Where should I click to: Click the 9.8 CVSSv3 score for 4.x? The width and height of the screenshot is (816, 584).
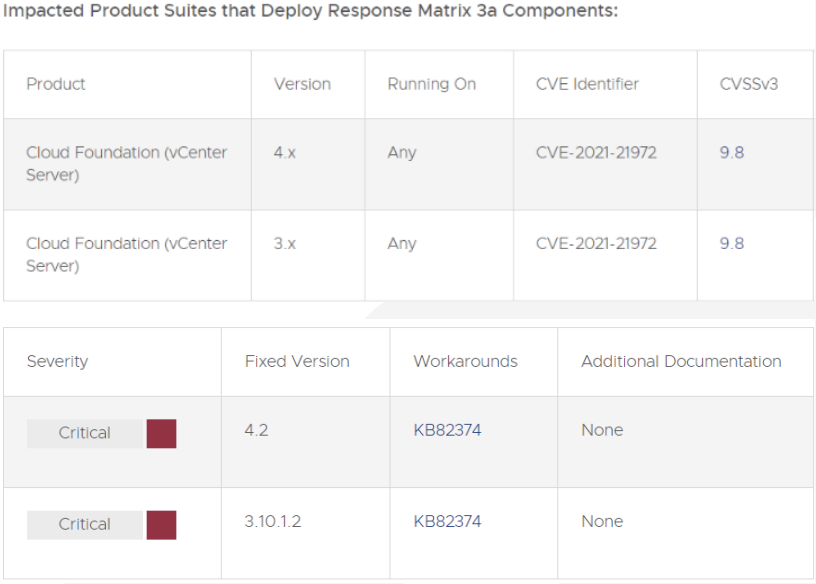point(732,153)
